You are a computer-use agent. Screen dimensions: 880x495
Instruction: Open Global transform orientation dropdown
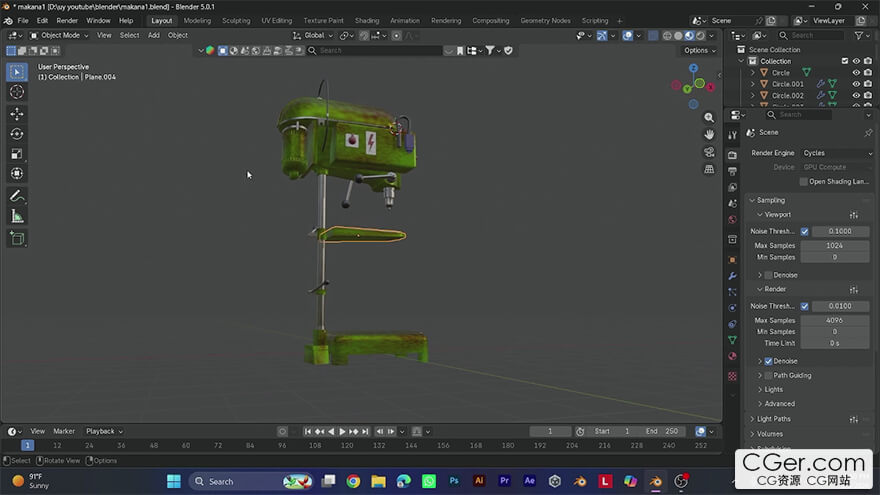(x=313, y=35)
